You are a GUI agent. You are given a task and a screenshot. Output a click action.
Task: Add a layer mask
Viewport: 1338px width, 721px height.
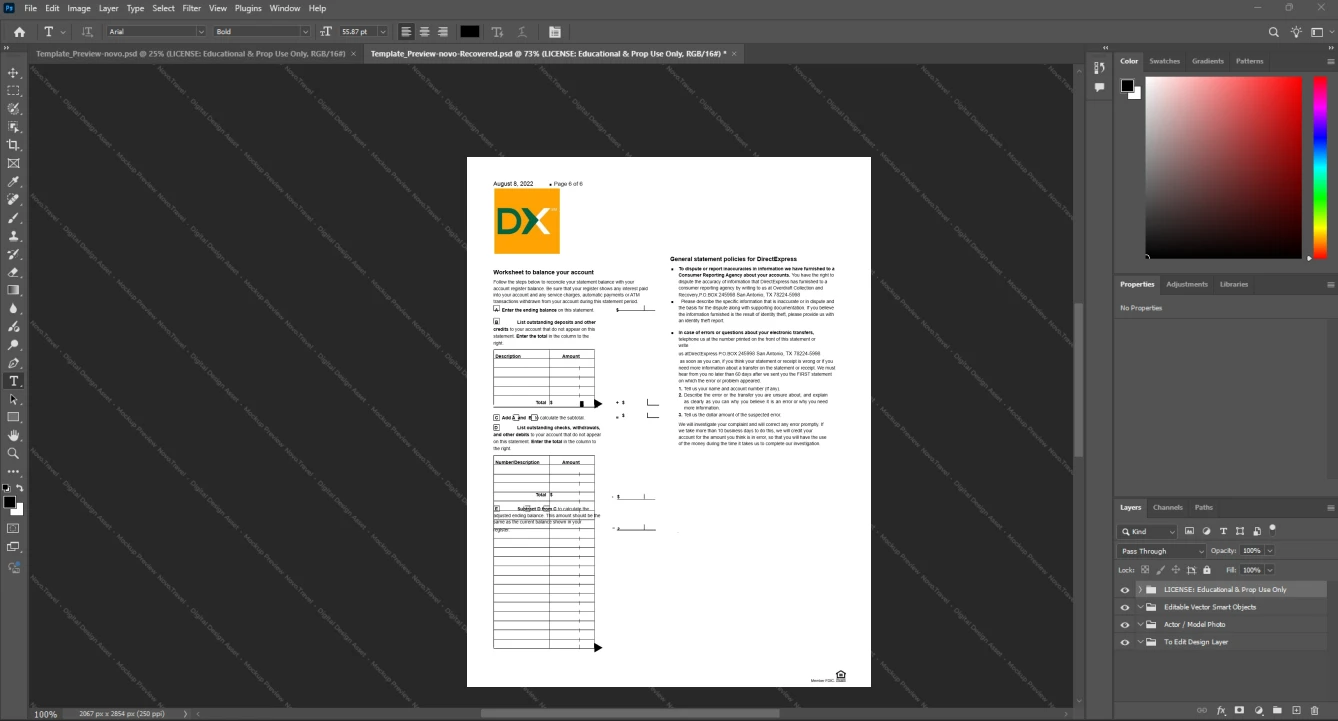(x=1239, y=710)
